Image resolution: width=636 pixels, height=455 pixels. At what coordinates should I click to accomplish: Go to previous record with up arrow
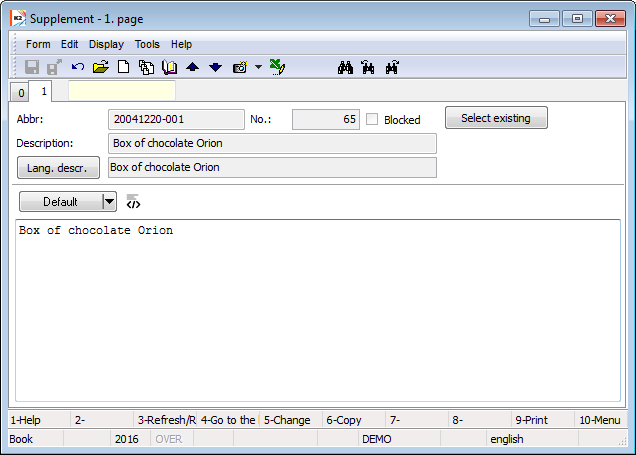click(x=192, y=67)
